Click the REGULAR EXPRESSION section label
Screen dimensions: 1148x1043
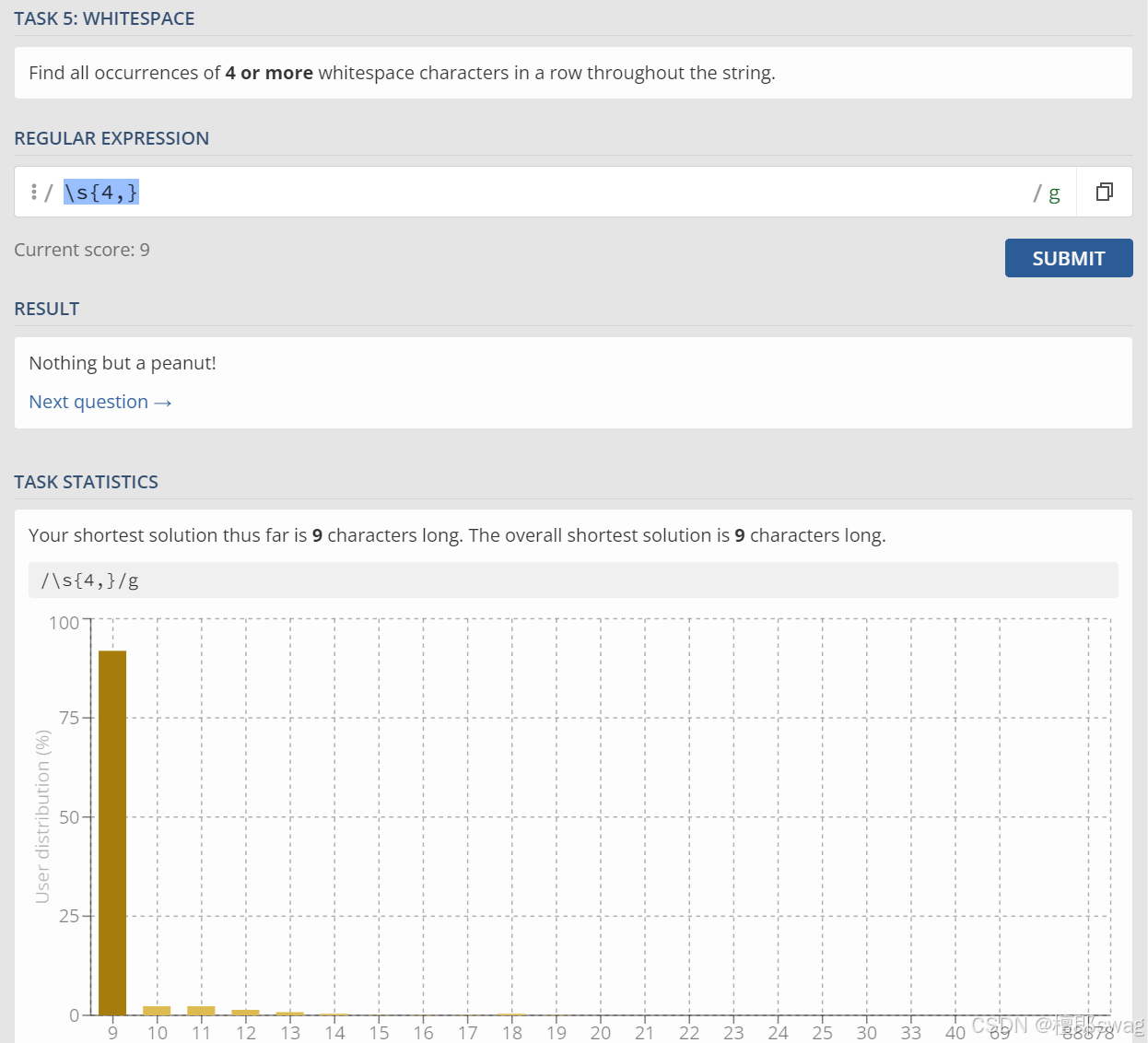111,138
